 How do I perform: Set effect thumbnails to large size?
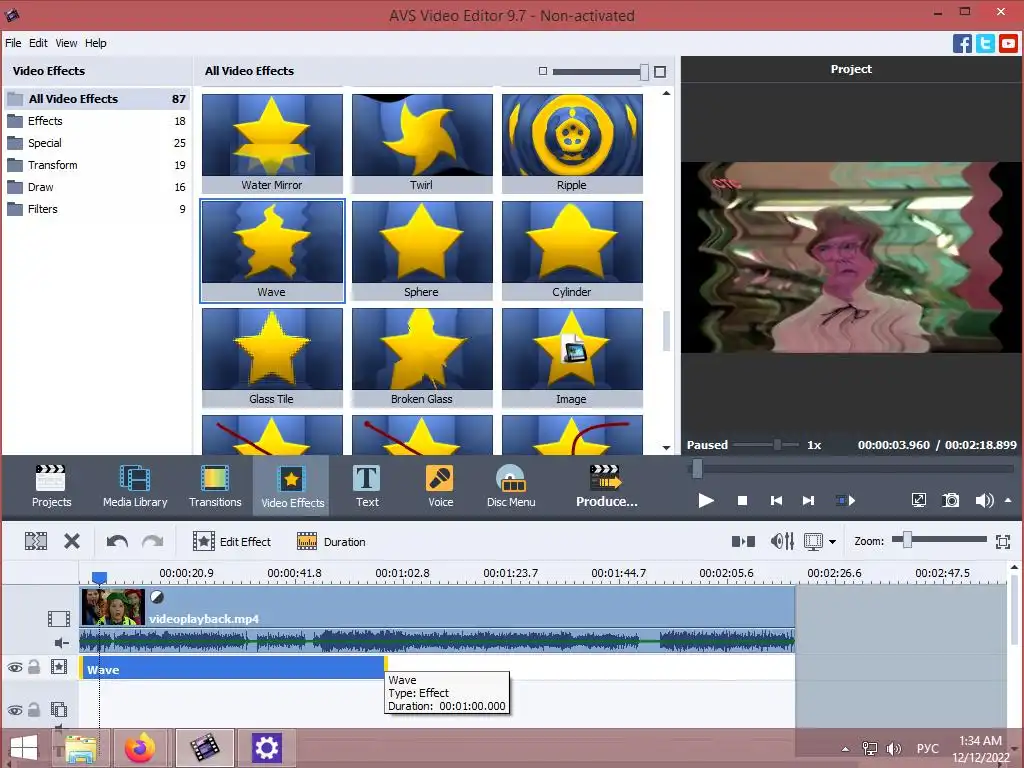(x=660, y=72)
